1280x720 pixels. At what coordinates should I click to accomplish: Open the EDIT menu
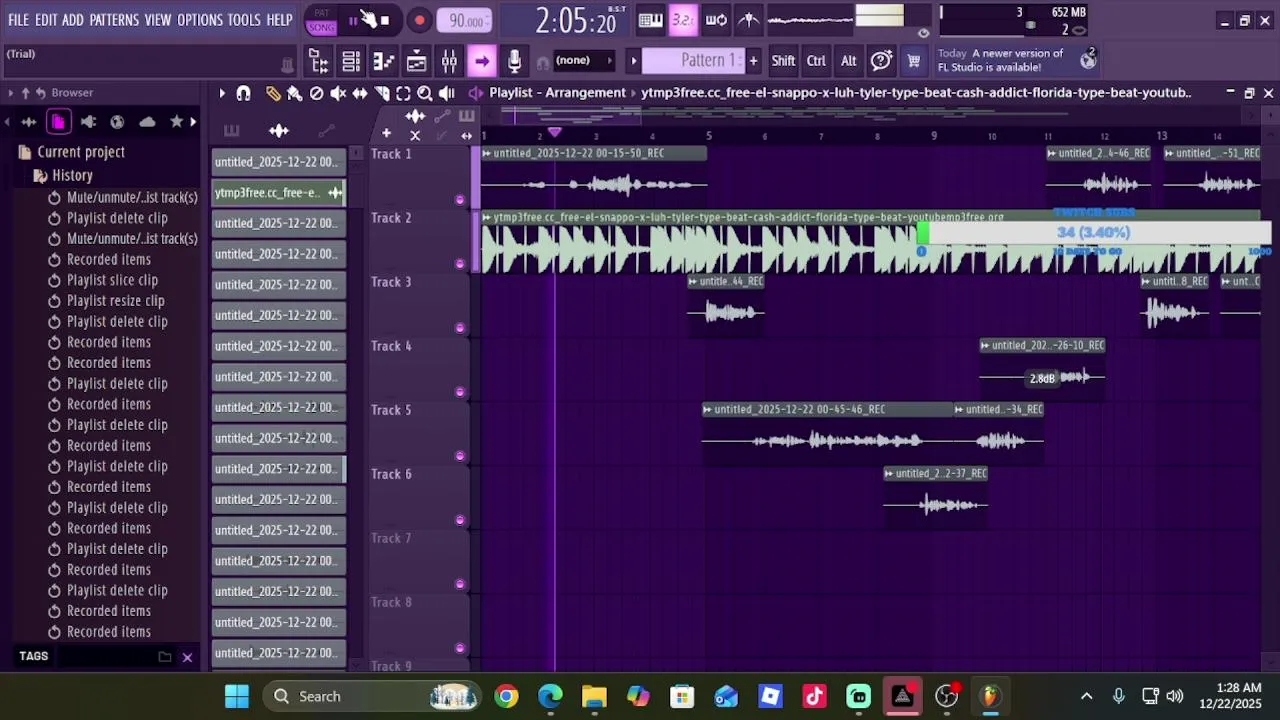(46, 20)
